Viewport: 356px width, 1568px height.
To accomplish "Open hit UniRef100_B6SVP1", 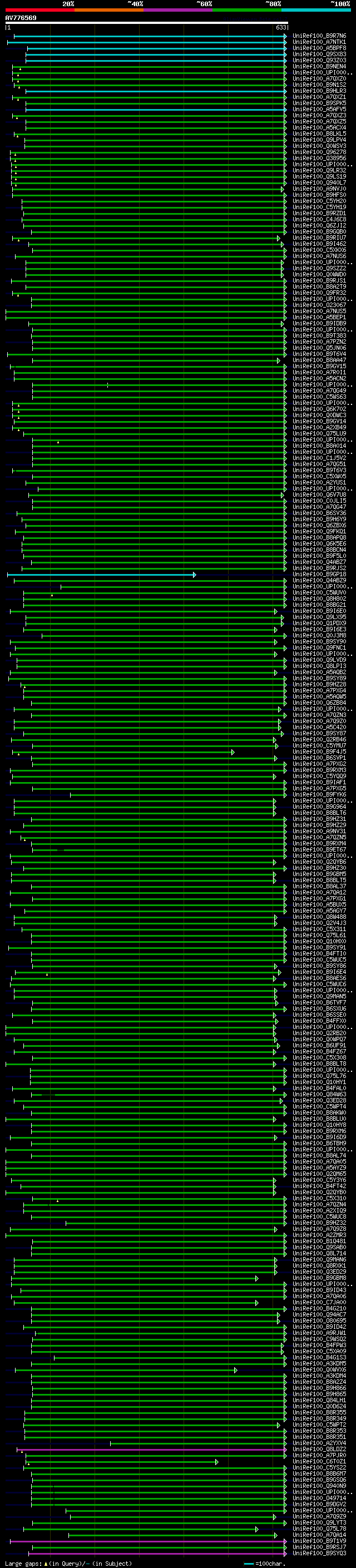I will click(x=319, y=758).
